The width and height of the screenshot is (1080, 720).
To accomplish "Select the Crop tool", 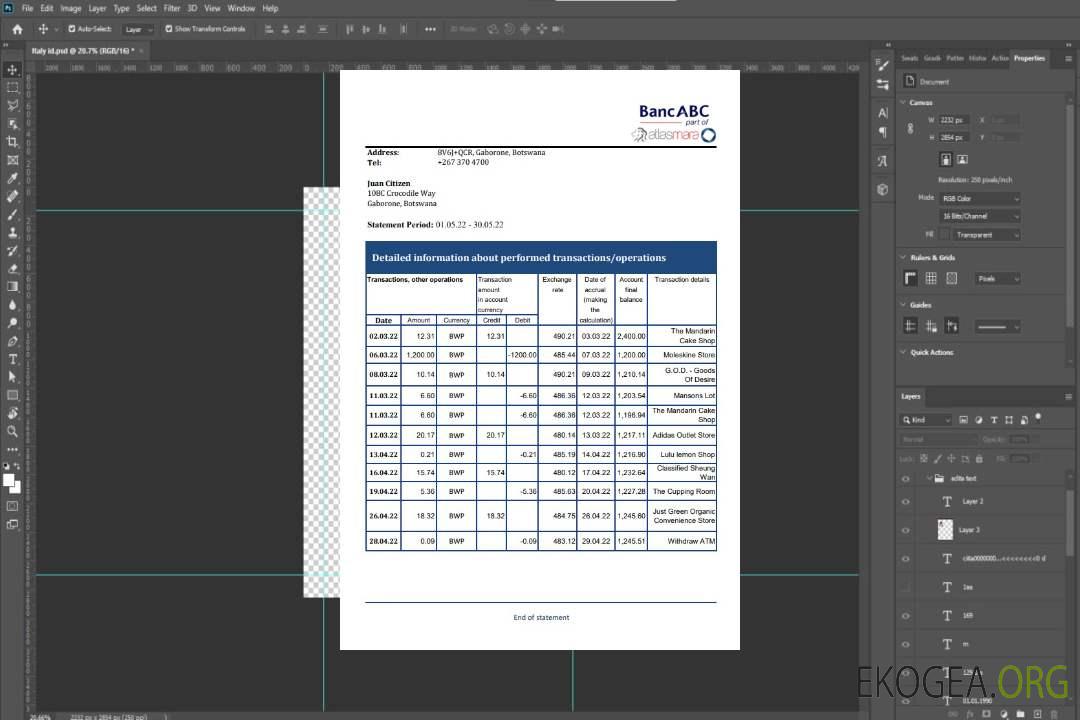I will click(x=12, y=142).
